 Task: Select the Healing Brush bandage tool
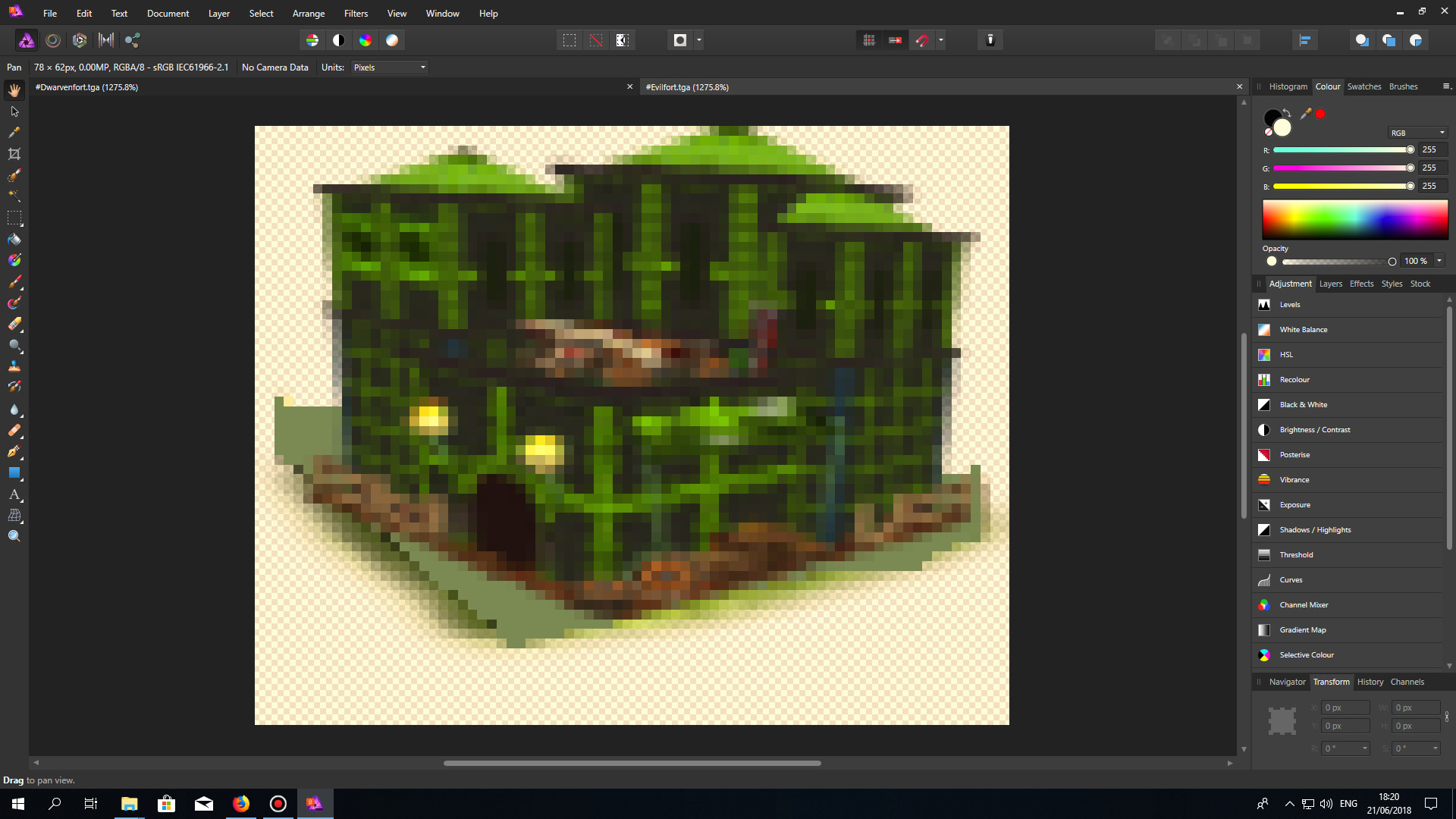14,431
